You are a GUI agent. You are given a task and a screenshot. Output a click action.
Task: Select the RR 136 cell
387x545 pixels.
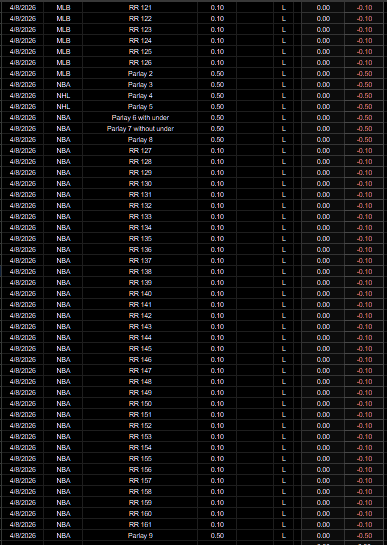pyautogui.click(x=140, y=250)
